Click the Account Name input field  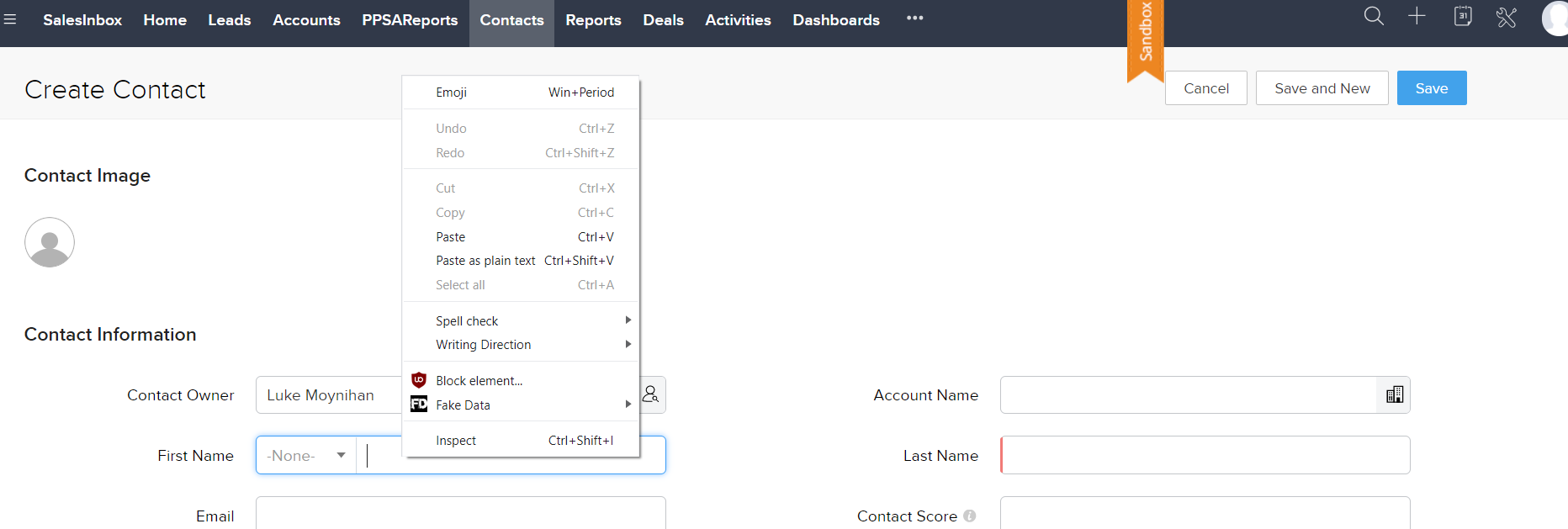(1188, 394)
